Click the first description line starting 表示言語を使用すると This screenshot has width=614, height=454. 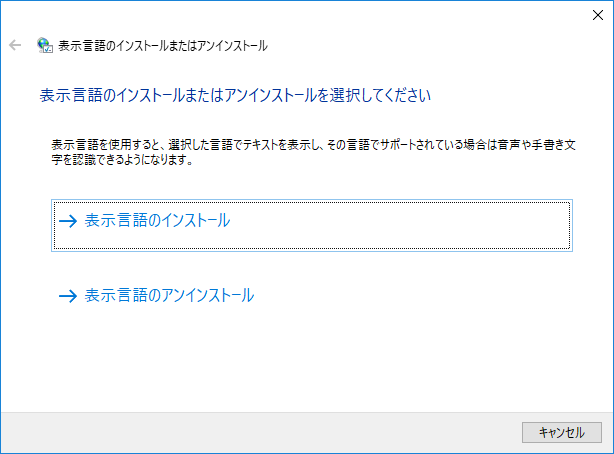tap(300, 146)
